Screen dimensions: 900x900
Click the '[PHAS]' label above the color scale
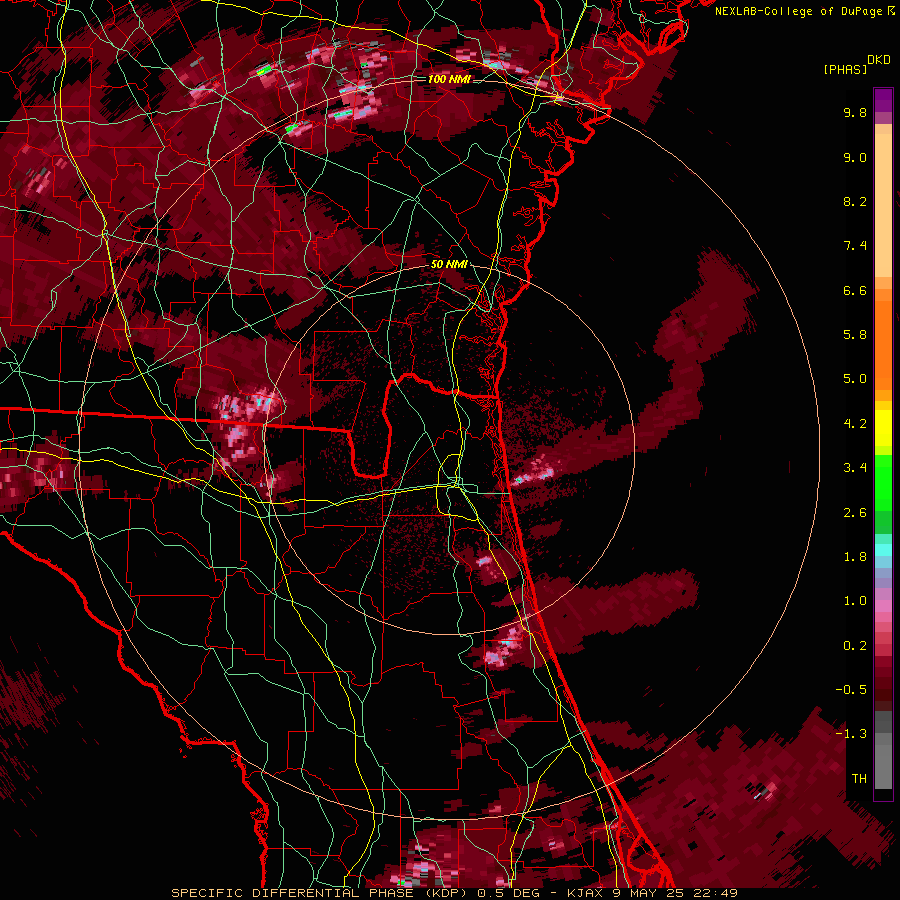point(845,69)
